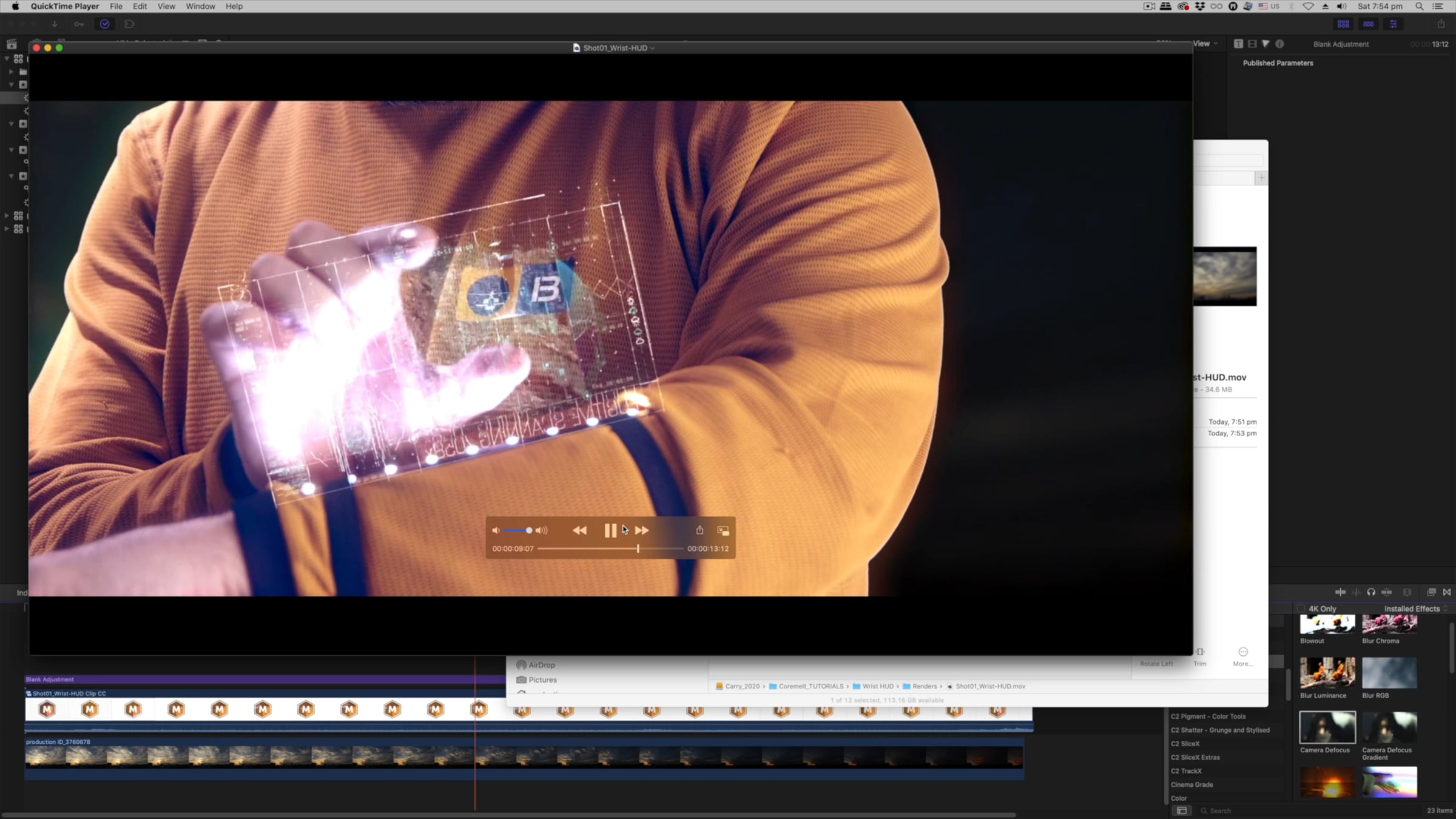Show the Libraries sidebar clapperboard icon

click(x=12, y=44)
